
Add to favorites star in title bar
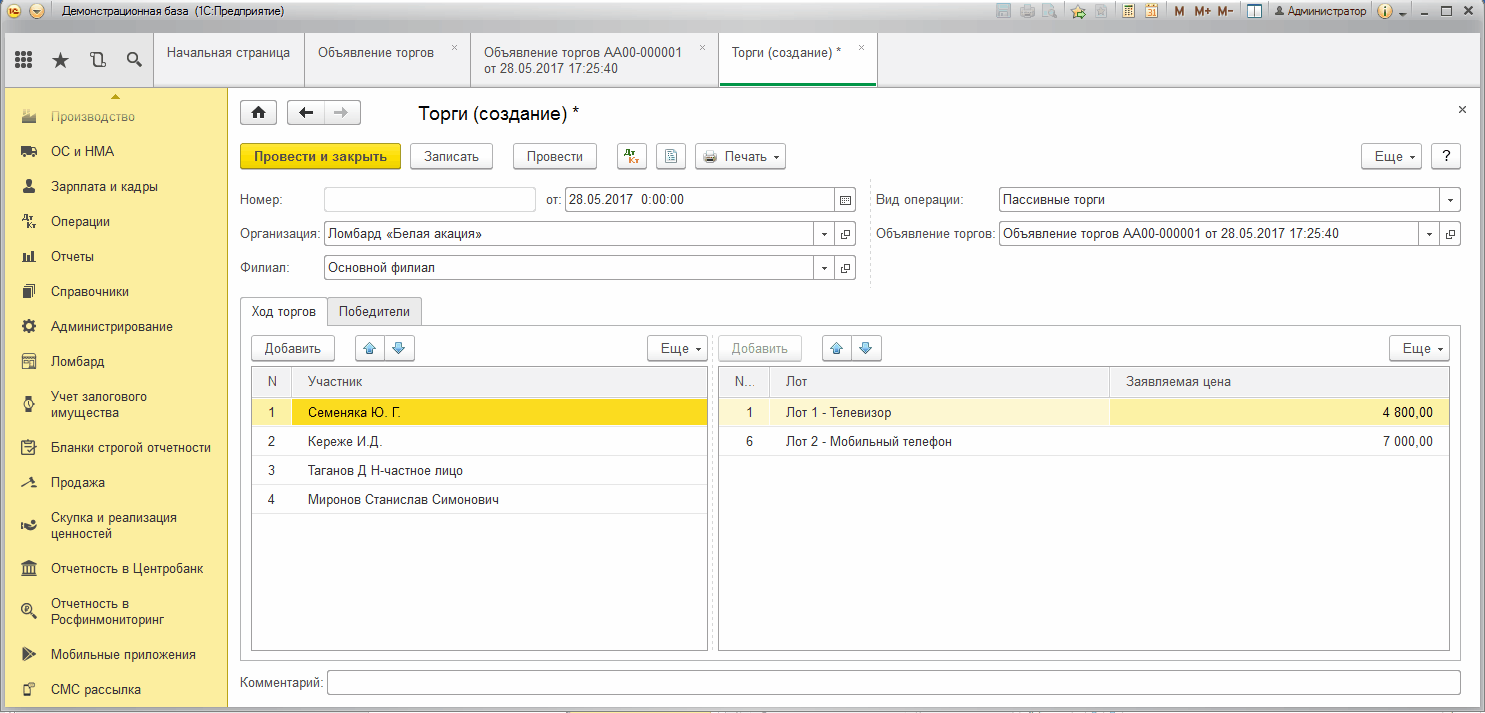coord(1078,11)
